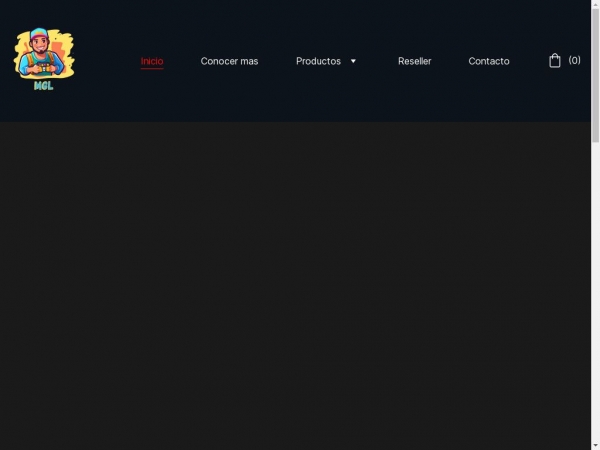Open the Contacto page
The height and width of the screenshot is (450, 600).
click(489, 61)
